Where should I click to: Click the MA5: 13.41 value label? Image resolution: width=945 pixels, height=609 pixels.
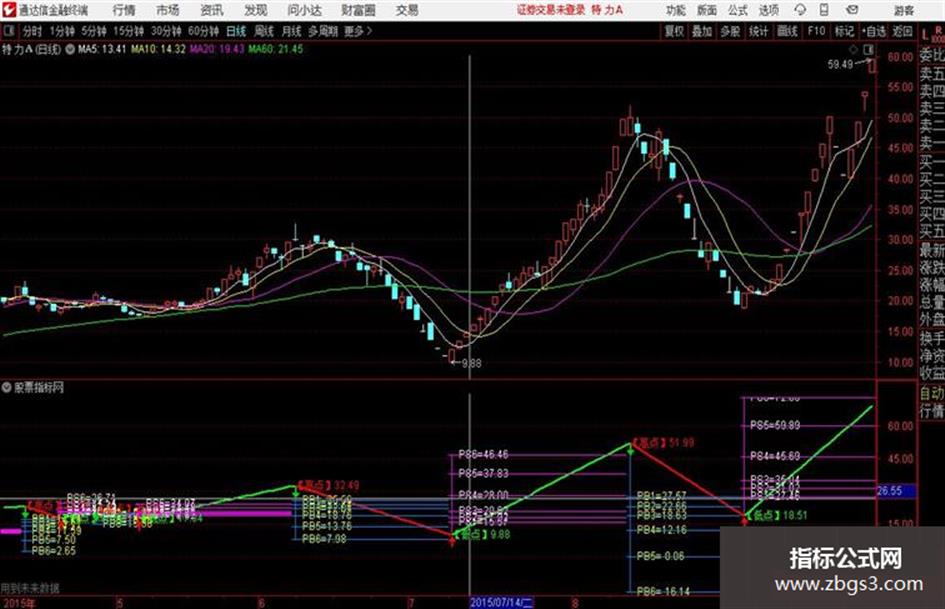(102, 49)
